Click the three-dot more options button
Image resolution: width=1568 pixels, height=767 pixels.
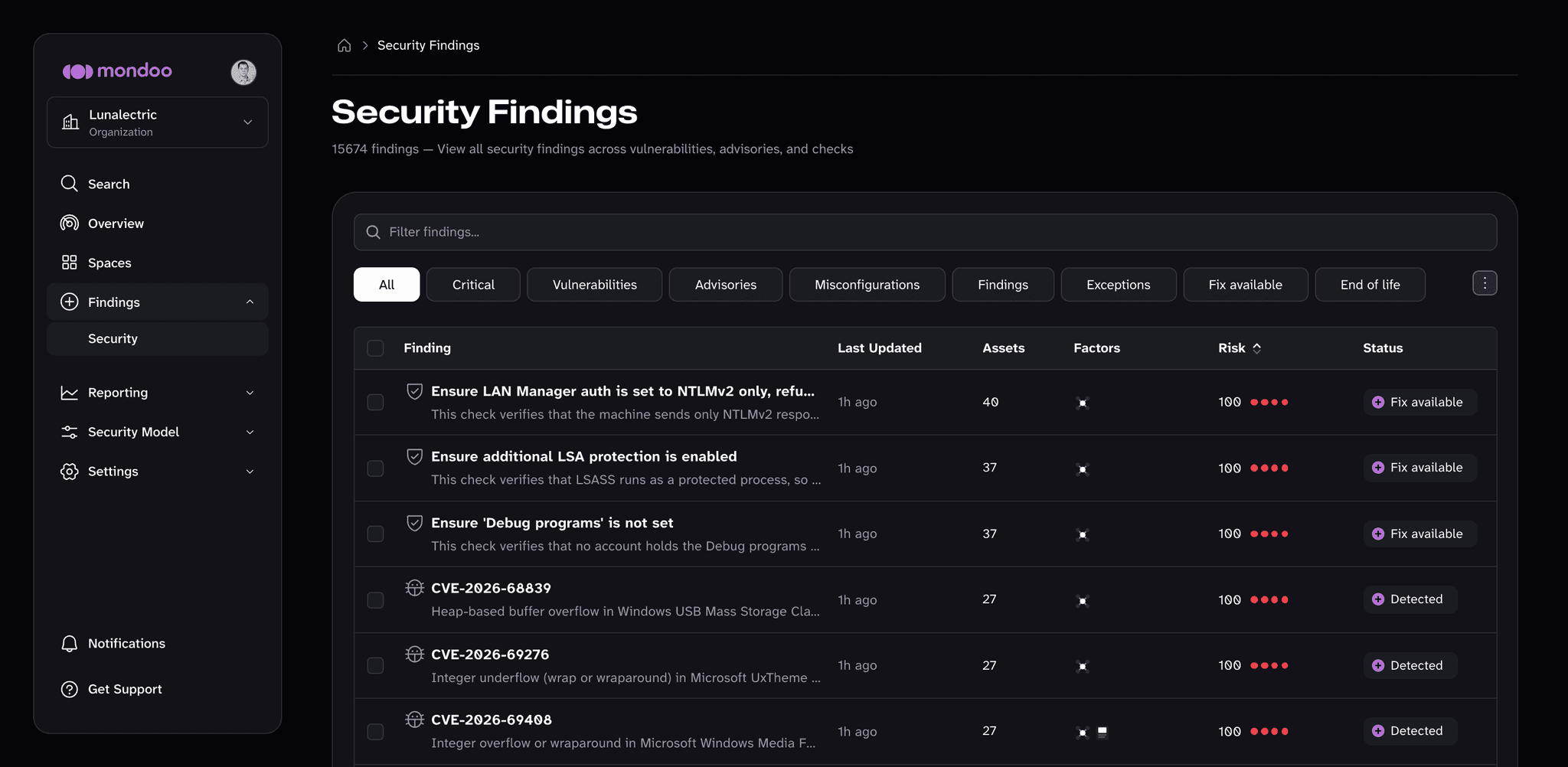pyautogui.click(x=1485, y=283)
